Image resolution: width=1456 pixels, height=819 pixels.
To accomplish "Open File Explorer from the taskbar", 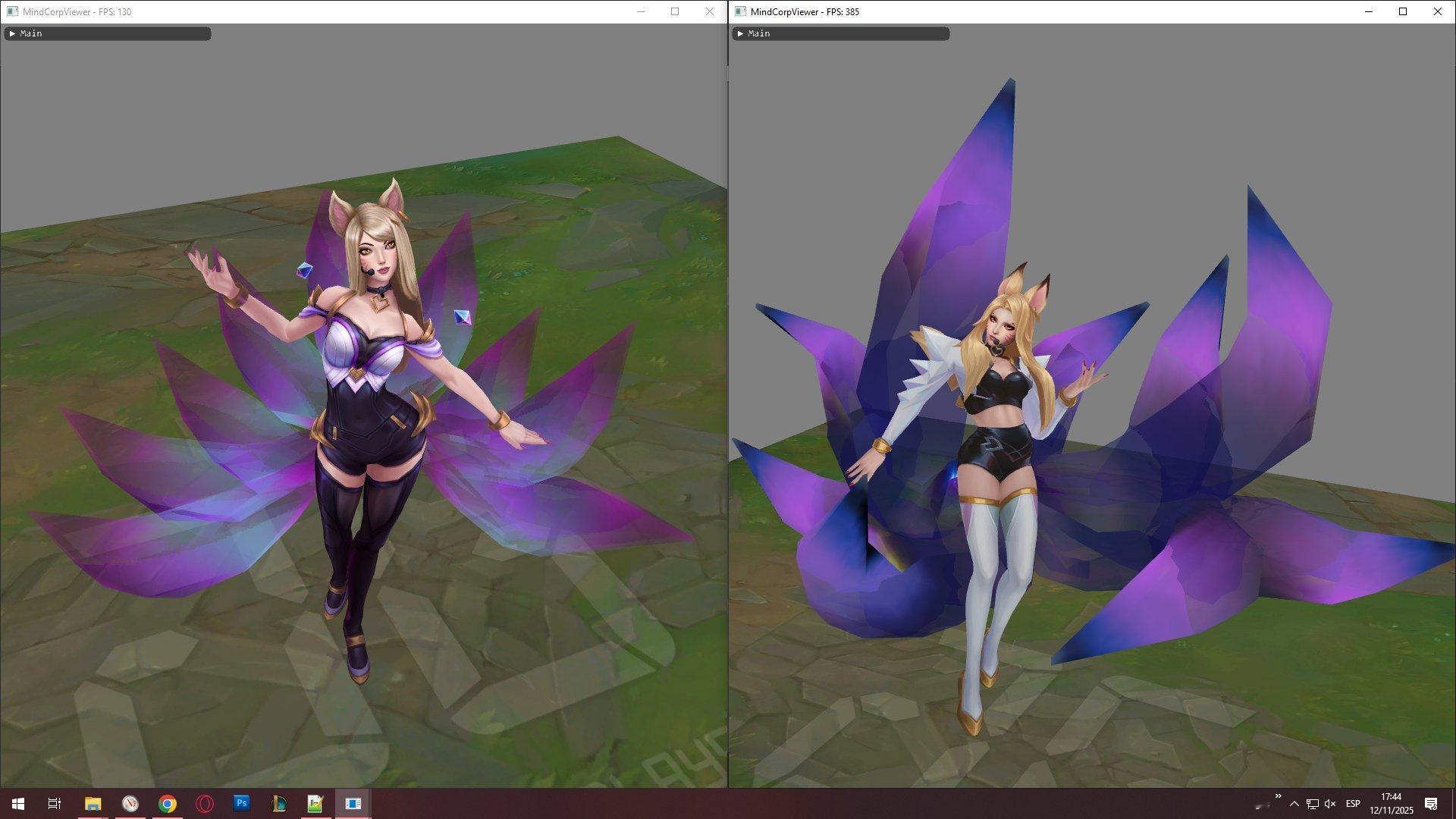I will coord(93,804).
